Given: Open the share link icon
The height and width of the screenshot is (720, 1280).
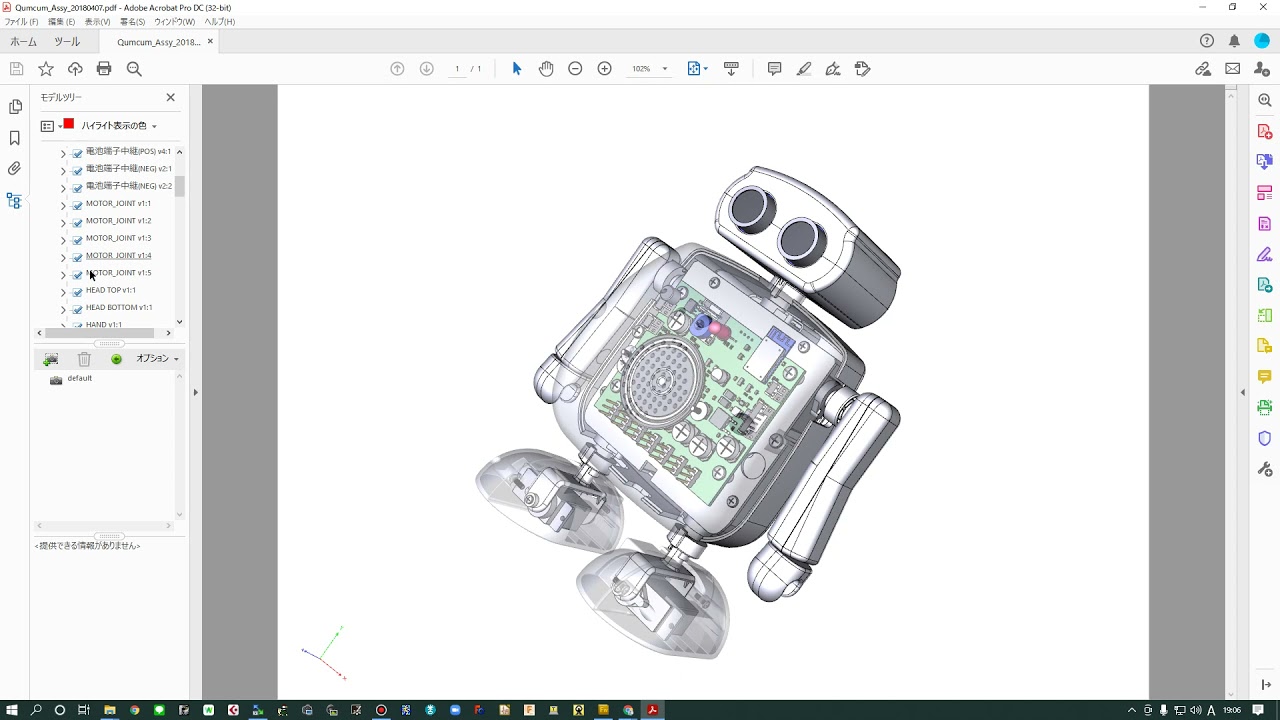Looking at the screenshot, I should tap(1203, 69).
